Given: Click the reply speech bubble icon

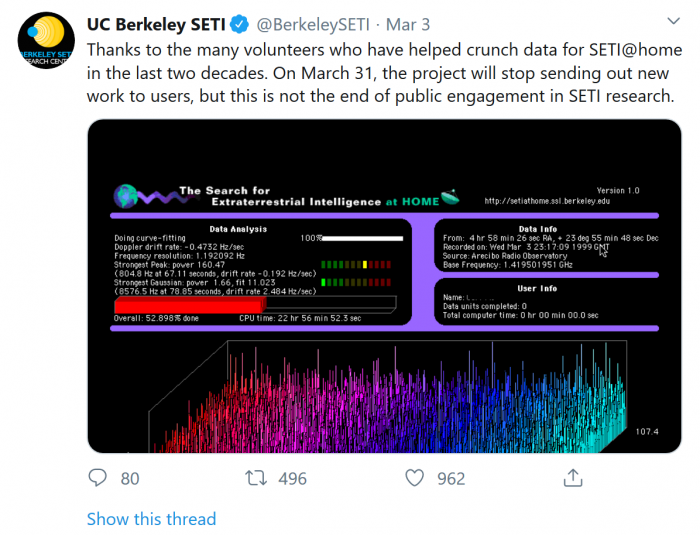Looking at the screenshot, I should tap(98, 479).
